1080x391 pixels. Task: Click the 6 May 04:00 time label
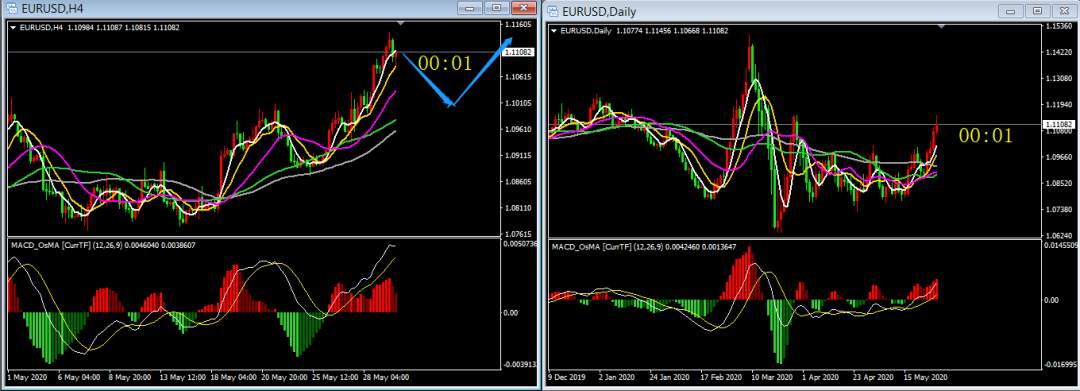[x=80, y=377]
